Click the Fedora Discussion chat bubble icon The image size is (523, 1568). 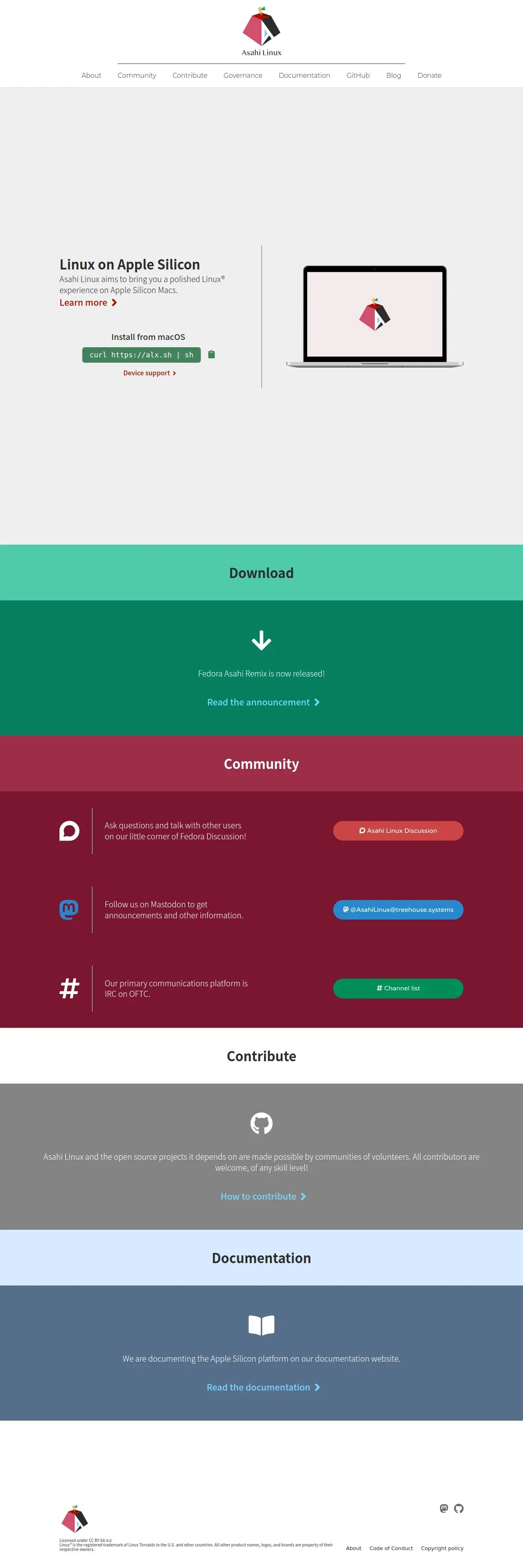69,831
